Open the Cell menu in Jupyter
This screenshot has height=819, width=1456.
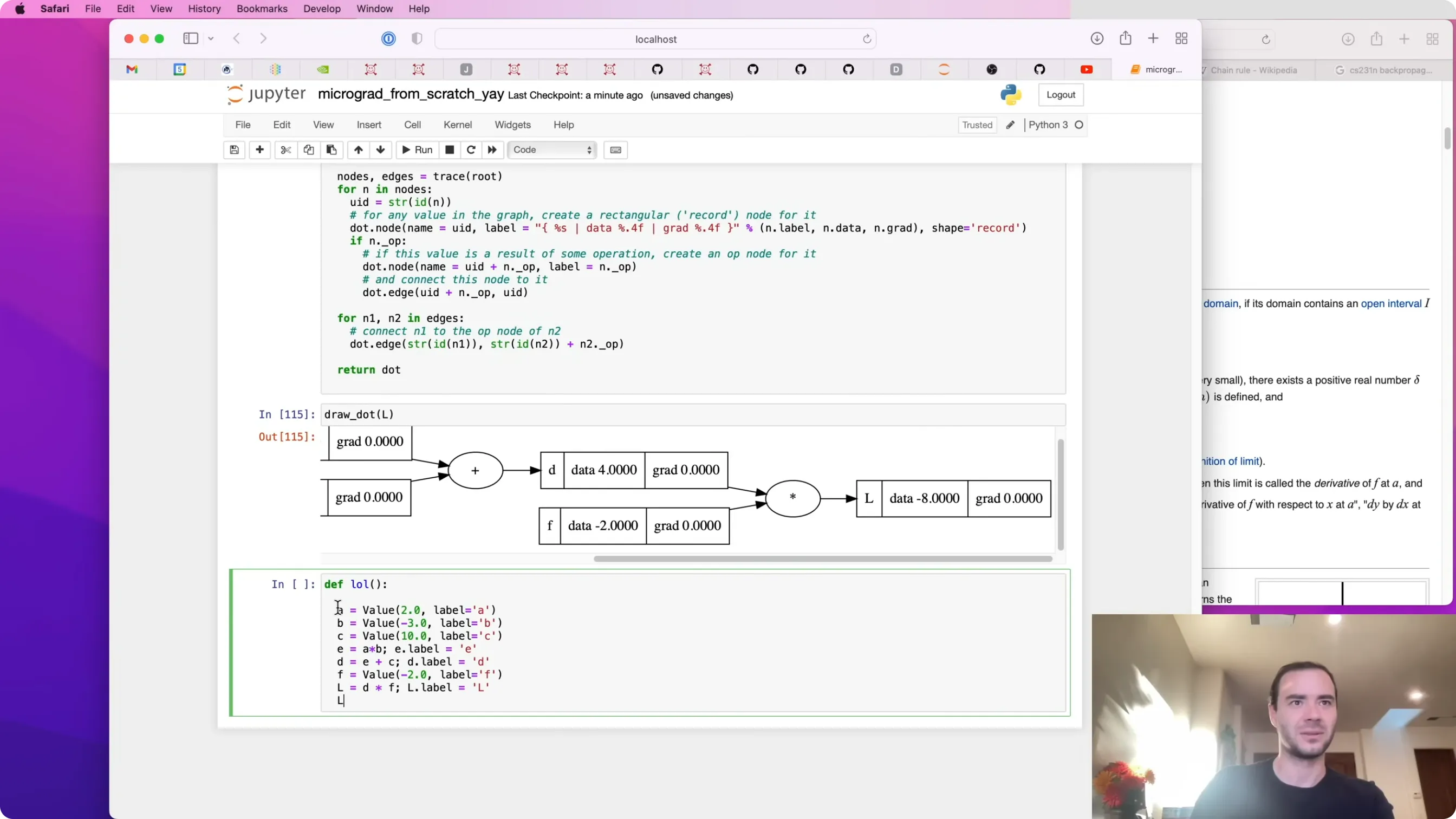point(412,125)
